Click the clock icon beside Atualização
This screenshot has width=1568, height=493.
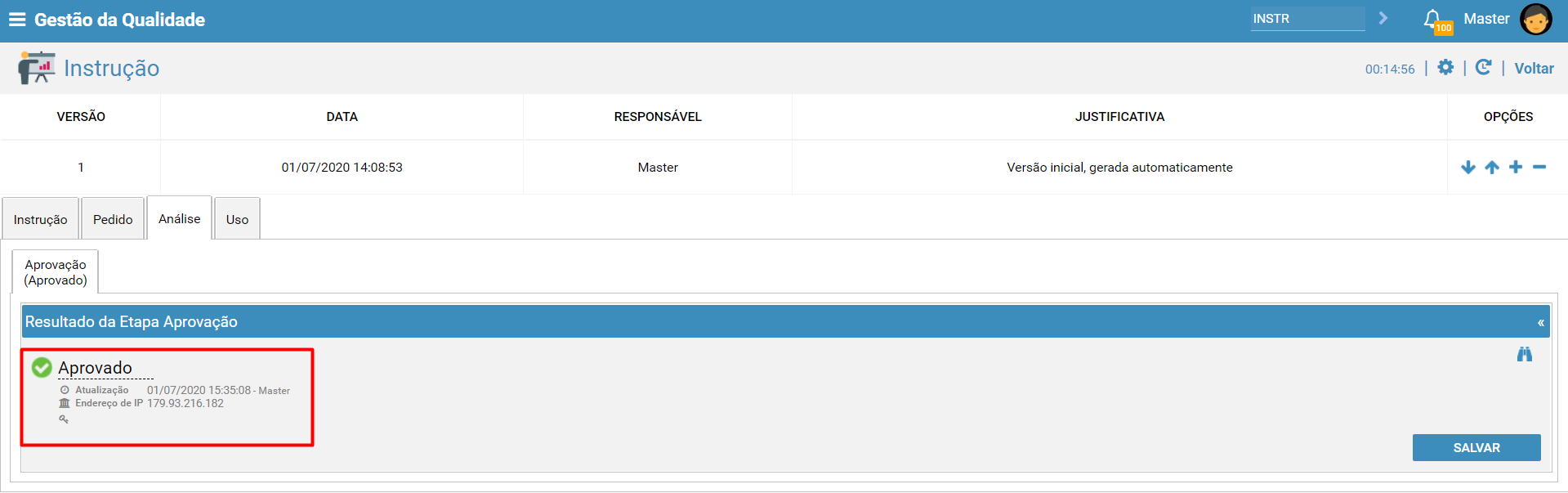65,390
